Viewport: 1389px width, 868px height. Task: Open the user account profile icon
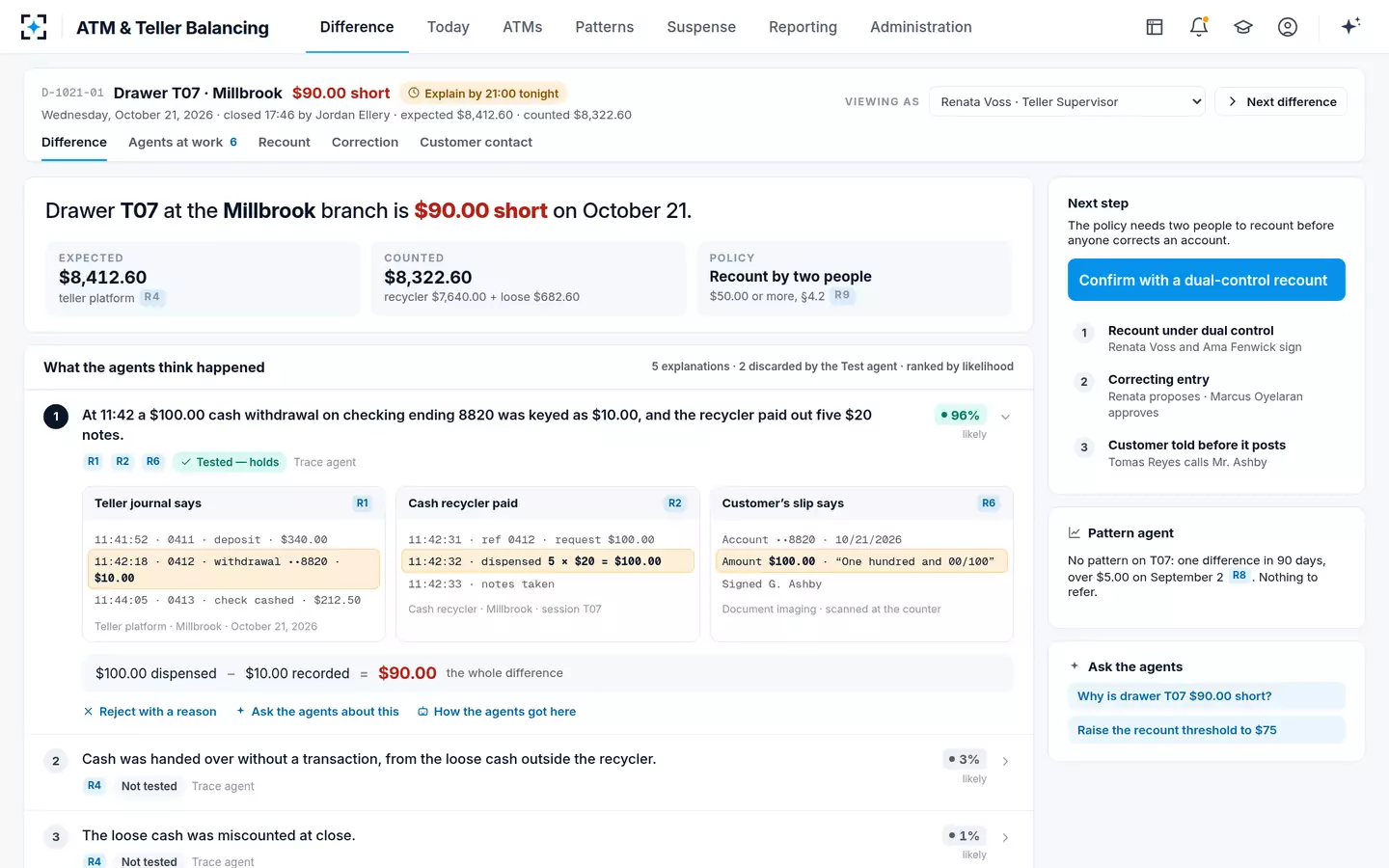click(x=1288, y=27)
